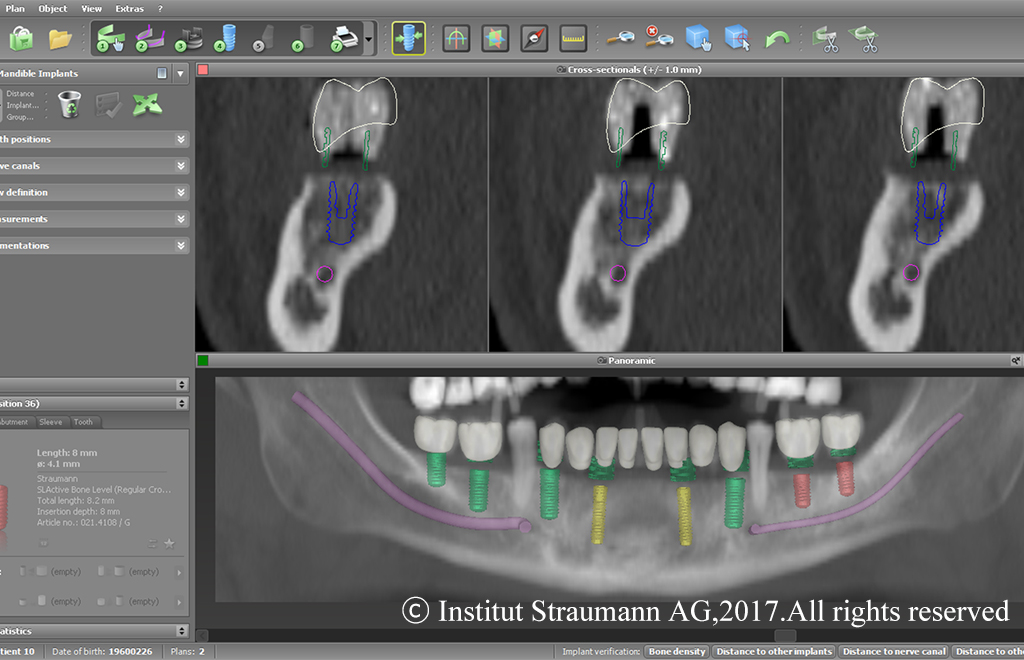Select workflow step 4 implant icon
Screen dimensions: 1024x660
pyautogui.click(x=224, y=39)
